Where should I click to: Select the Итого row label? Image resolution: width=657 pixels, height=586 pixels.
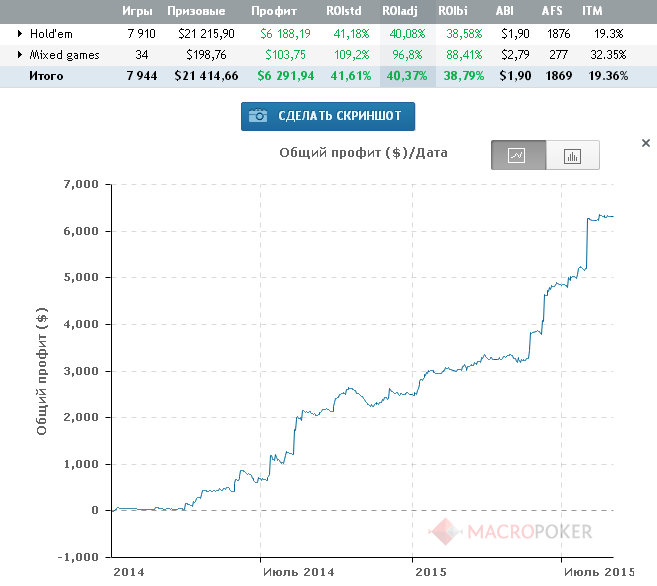[46, 76]
